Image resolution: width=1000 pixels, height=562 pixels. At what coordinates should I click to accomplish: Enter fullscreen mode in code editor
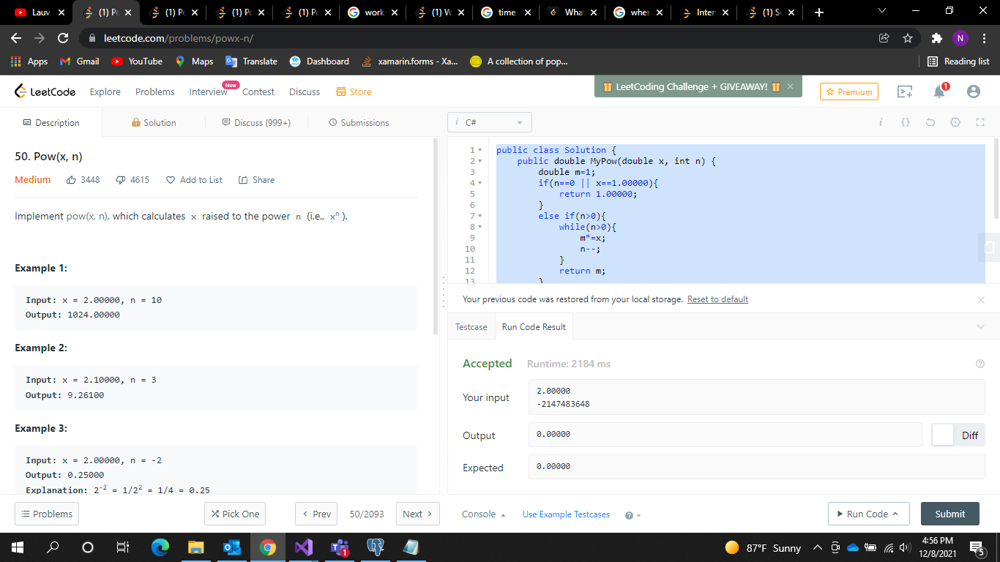point(979,123)
